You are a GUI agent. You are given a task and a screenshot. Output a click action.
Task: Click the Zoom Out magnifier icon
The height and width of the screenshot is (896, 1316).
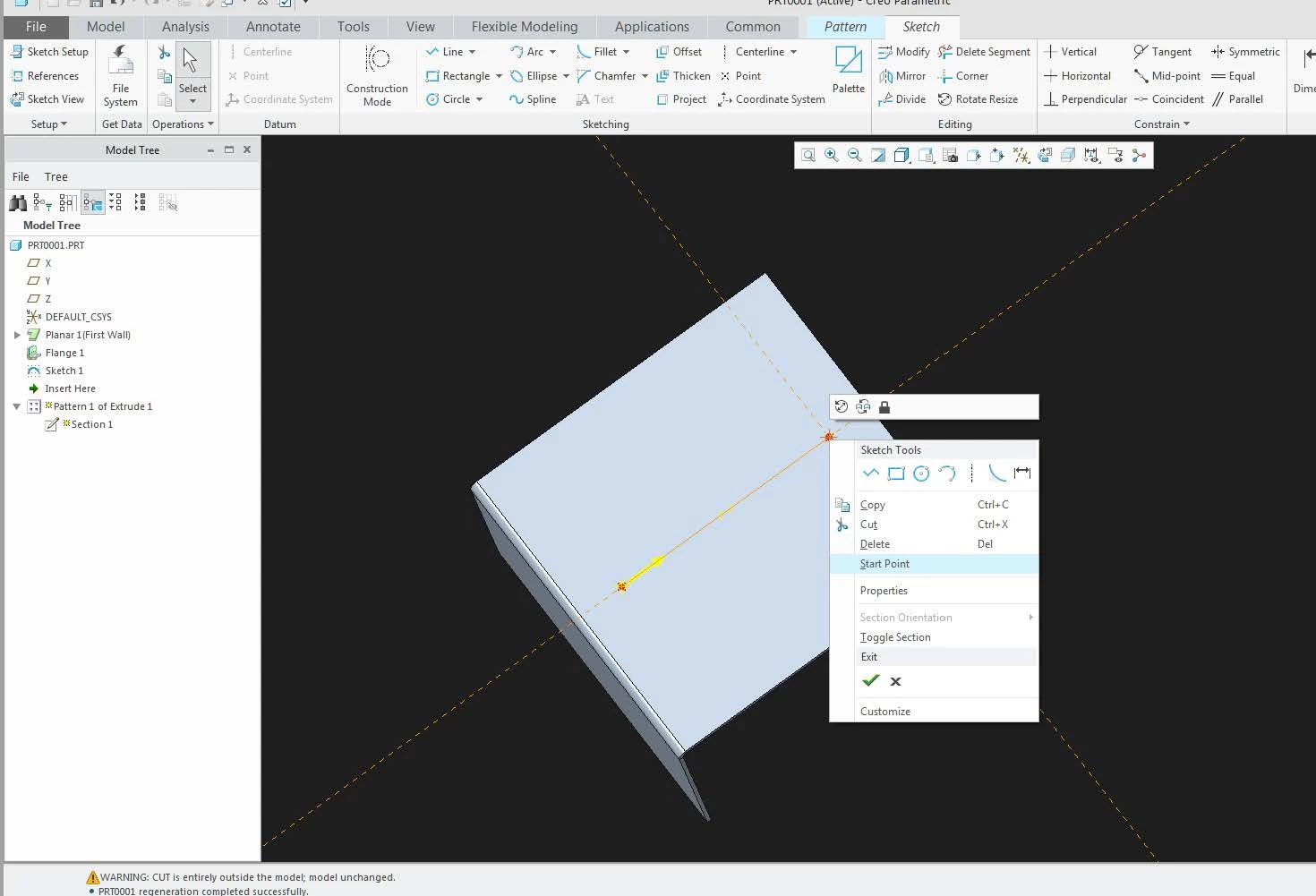pyautogui.click(x=855, y=156)
